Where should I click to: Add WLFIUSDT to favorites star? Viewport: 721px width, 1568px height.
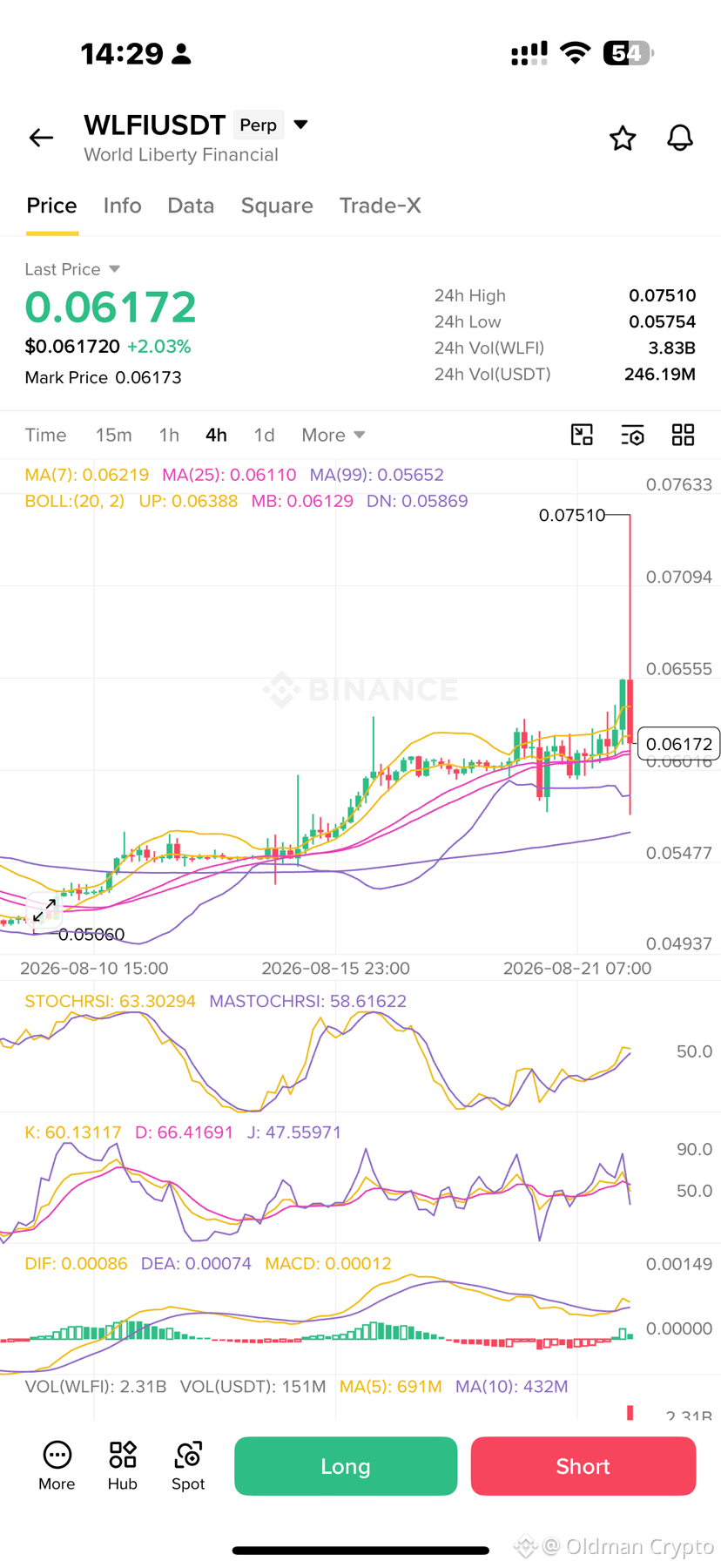click(x=623, y=138)
